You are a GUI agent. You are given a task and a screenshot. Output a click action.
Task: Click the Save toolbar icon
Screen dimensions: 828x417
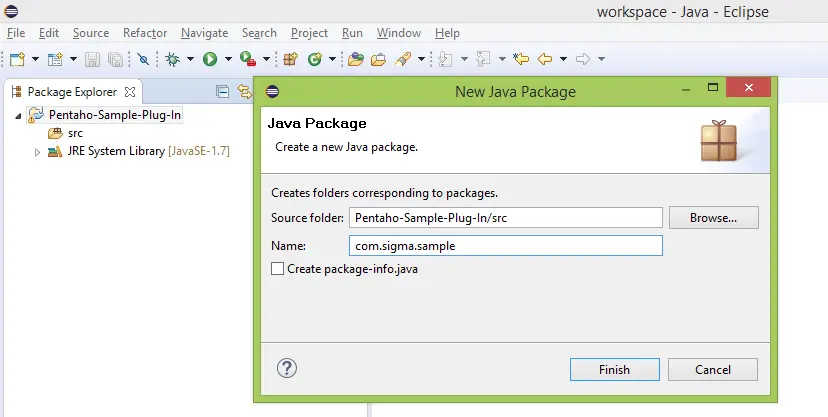tap(92, 59)
